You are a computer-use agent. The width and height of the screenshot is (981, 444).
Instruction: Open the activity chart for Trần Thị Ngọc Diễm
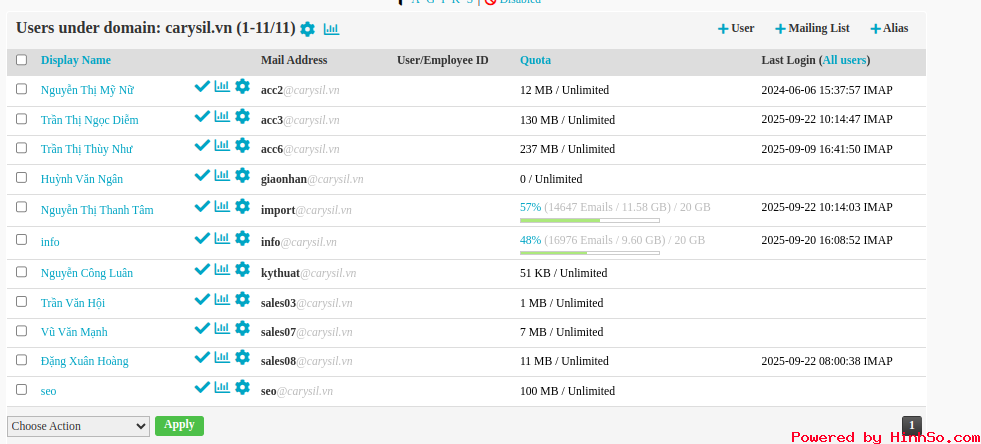[222, 117]
